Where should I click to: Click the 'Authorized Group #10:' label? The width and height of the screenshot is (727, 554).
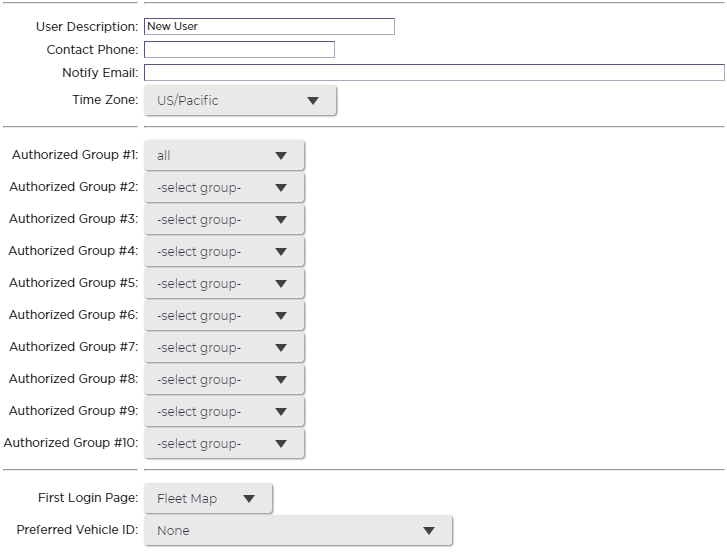coord(71,443)
